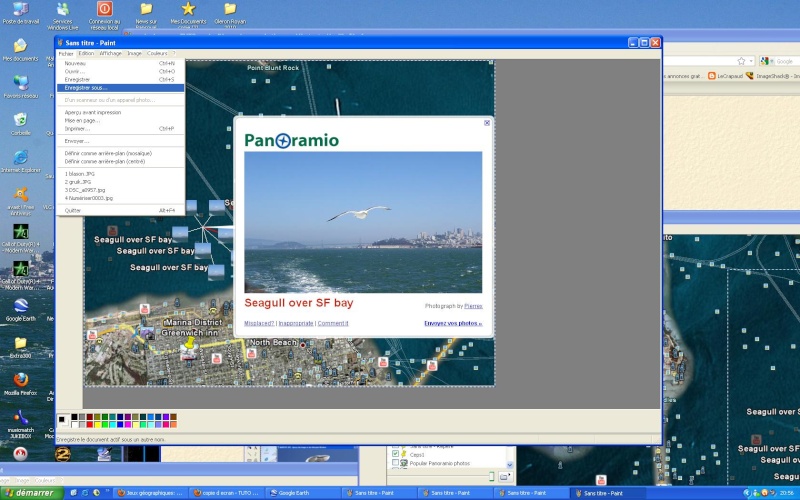The height and width of the screenshot is (500, 800).
Task: Open the Oleron Royan folder icon
Action: tap(230, 15)
